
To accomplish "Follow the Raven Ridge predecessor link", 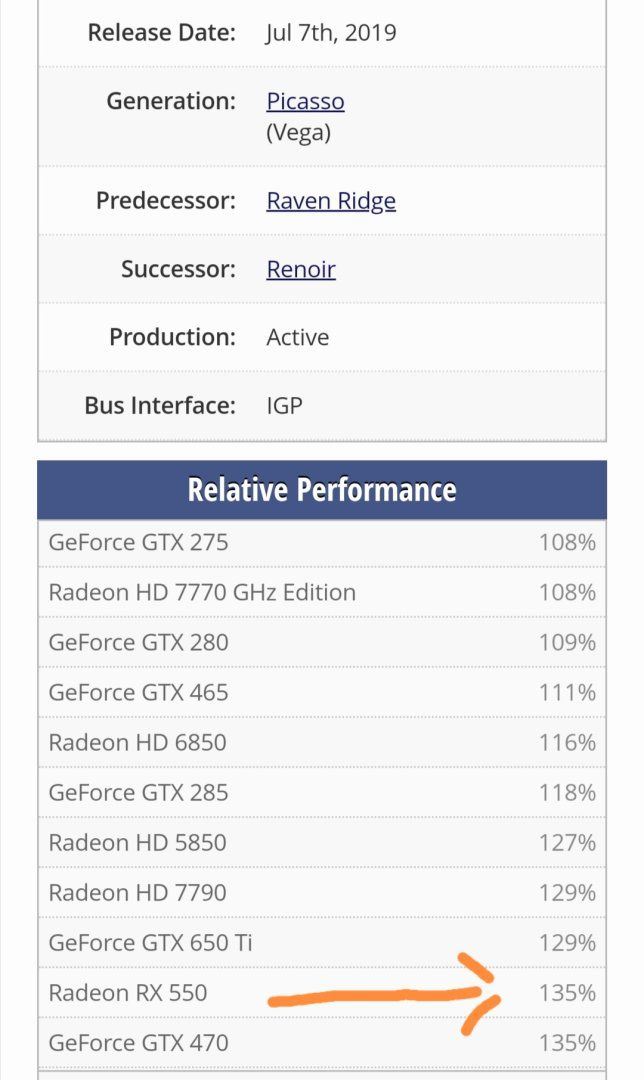I will point(331,201).
